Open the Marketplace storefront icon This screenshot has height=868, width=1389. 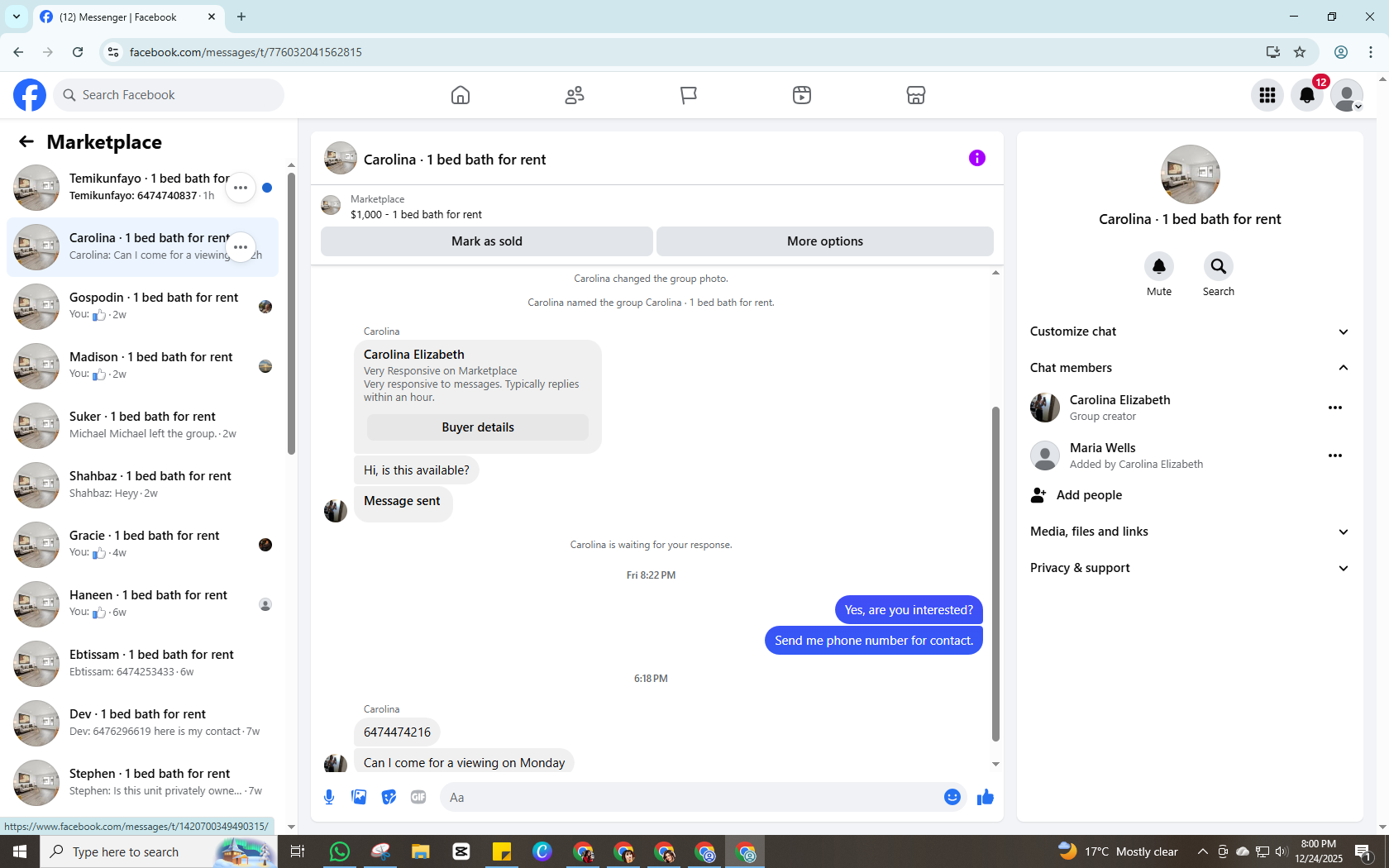(916, 95)
